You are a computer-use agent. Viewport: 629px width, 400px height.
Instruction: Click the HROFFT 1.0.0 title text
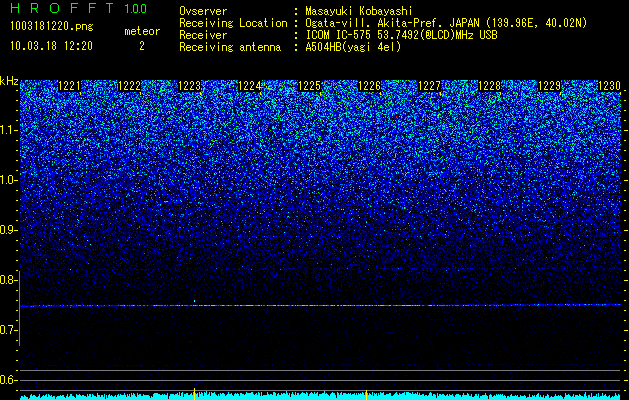point(79,8)
